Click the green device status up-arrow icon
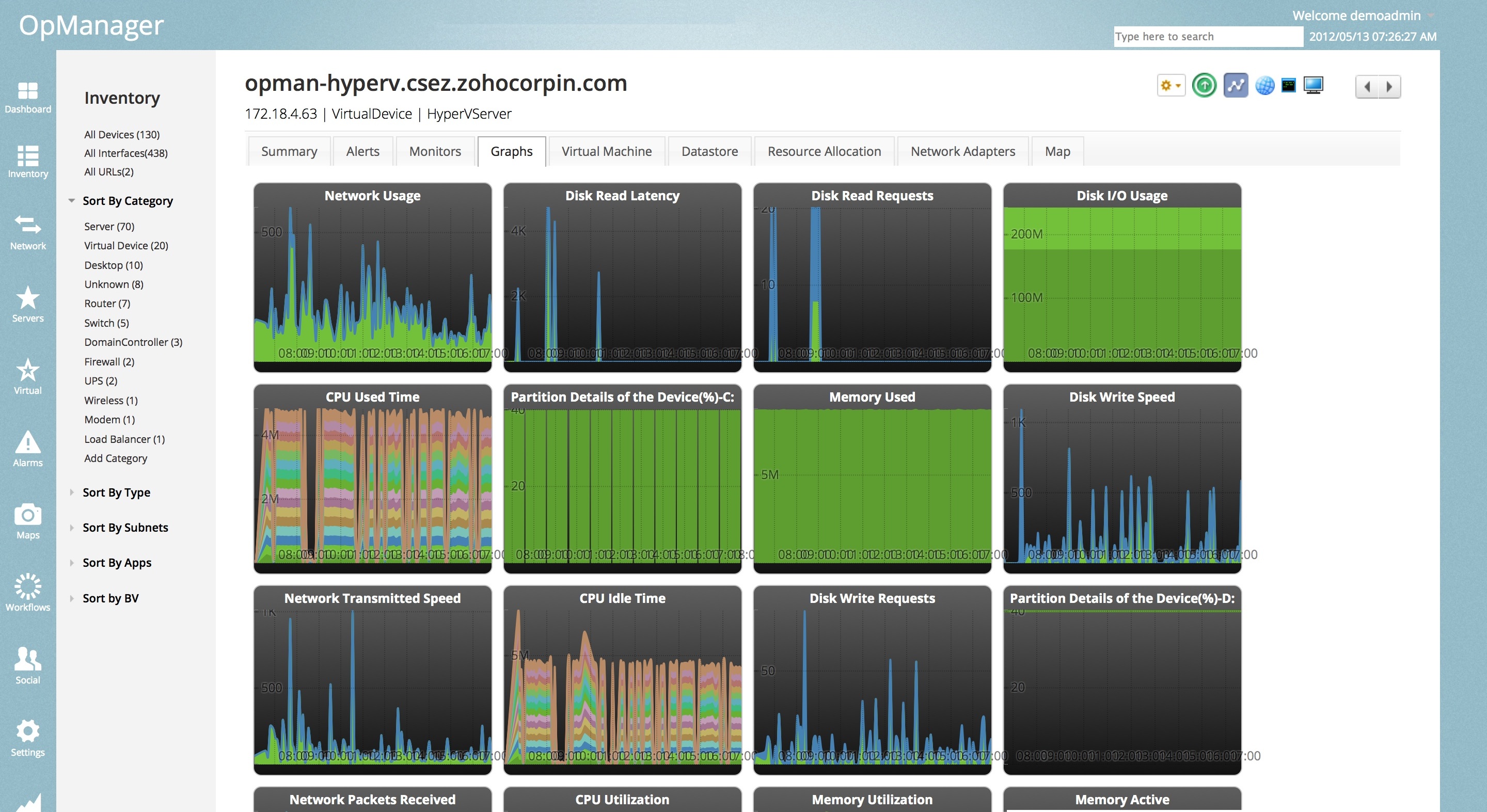This screenshot has height=812, width=1487. (x=1204, y=86)
